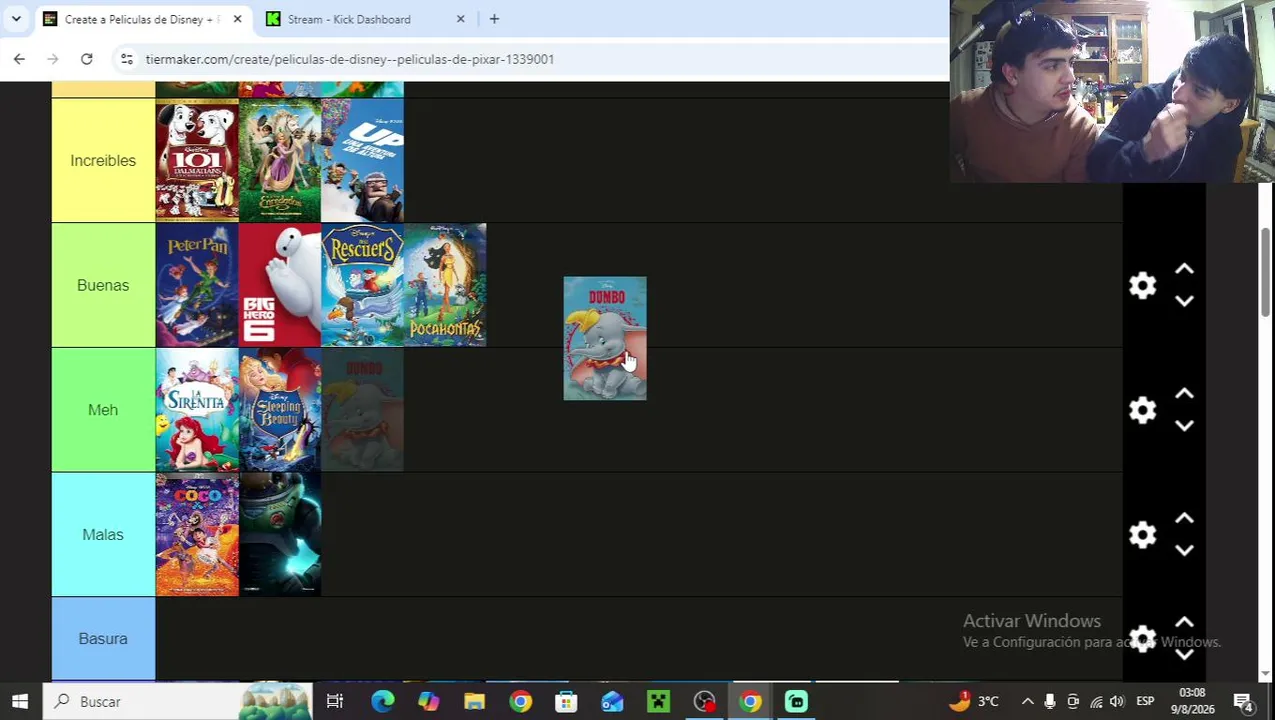Close the Peliculas de Disney tab
The height and width of the screenshot is (720, 1275).
click(237, 19)
